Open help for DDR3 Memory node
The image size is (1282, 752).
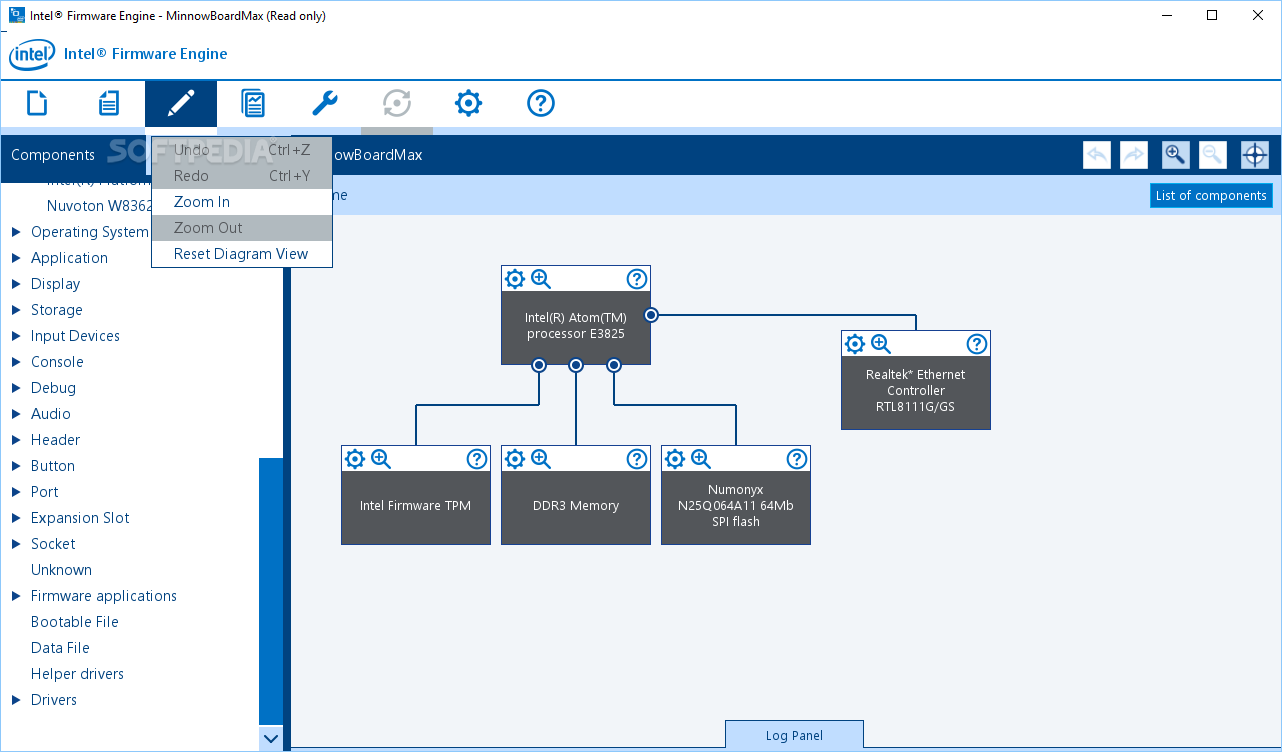coord(637,459)
